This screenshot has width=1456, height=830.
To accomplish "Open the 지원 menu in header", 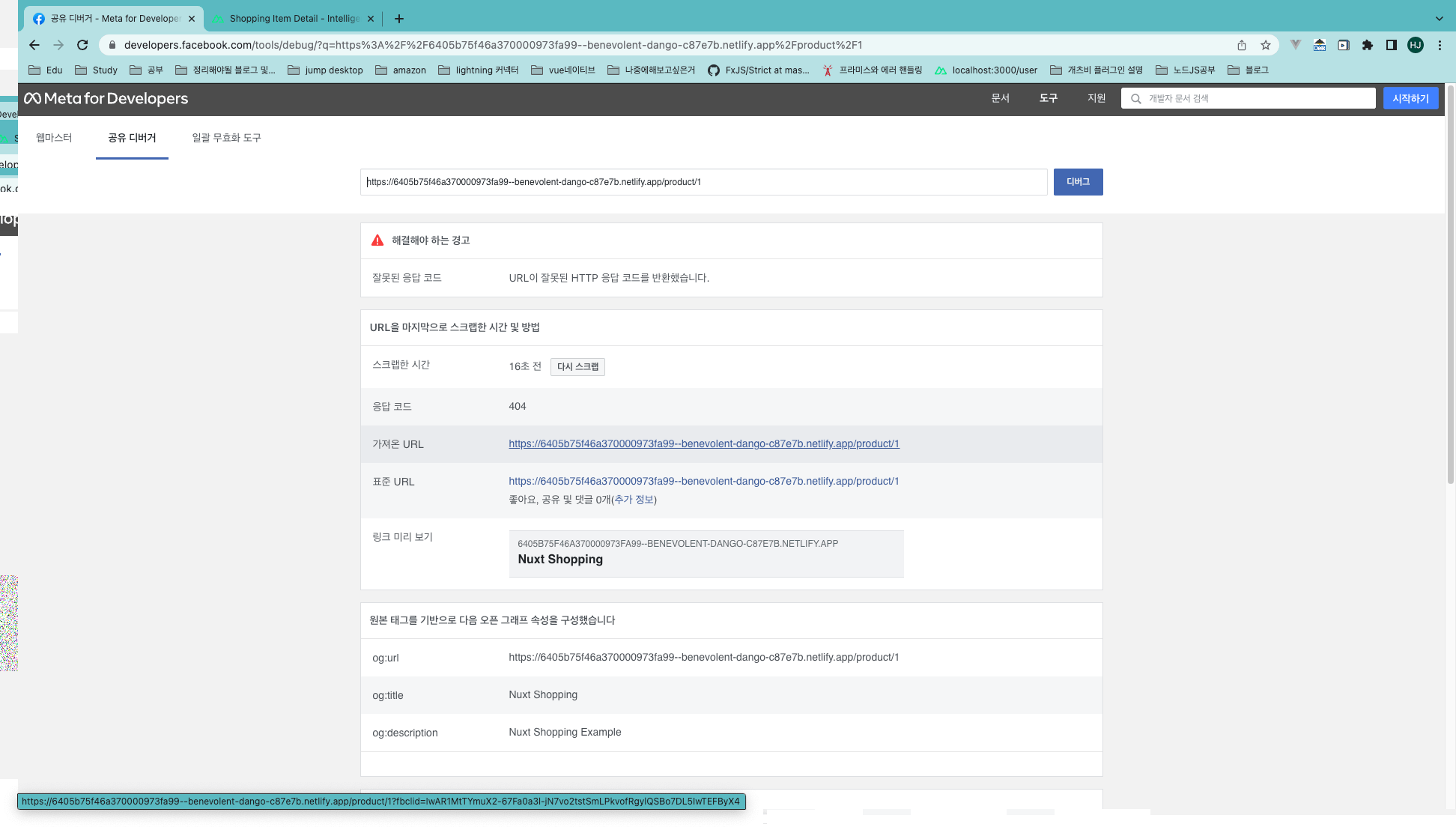I will pyautogui.click(x=1096, y=98).
